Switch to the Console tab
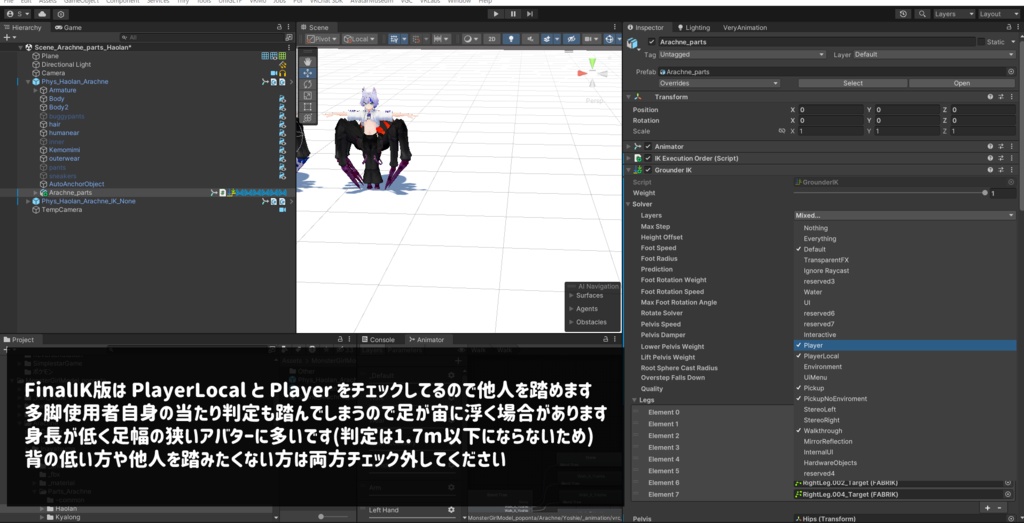1024x523 pixels. [378, 340]
